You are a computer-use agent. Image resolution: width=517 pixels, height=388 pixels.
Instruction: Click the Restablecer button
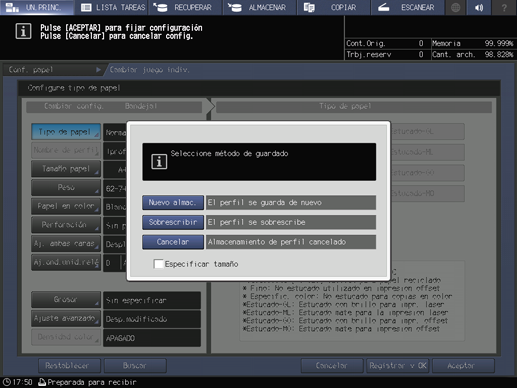69,366
